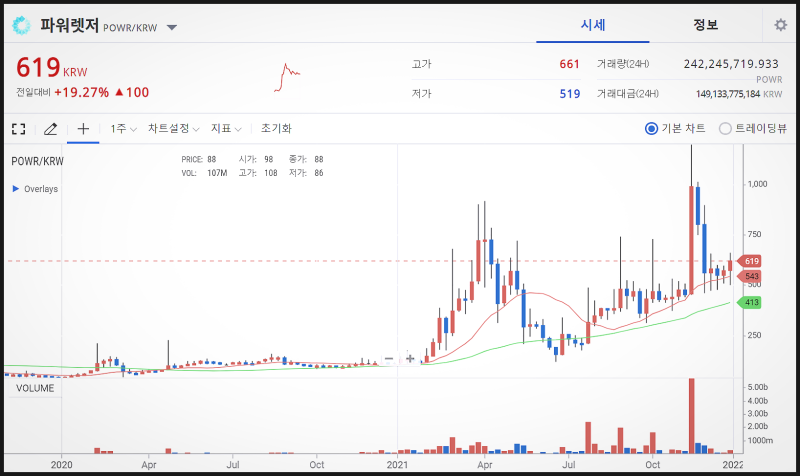
Task: Click the 파워렛저 coin name
Action: 70,25
